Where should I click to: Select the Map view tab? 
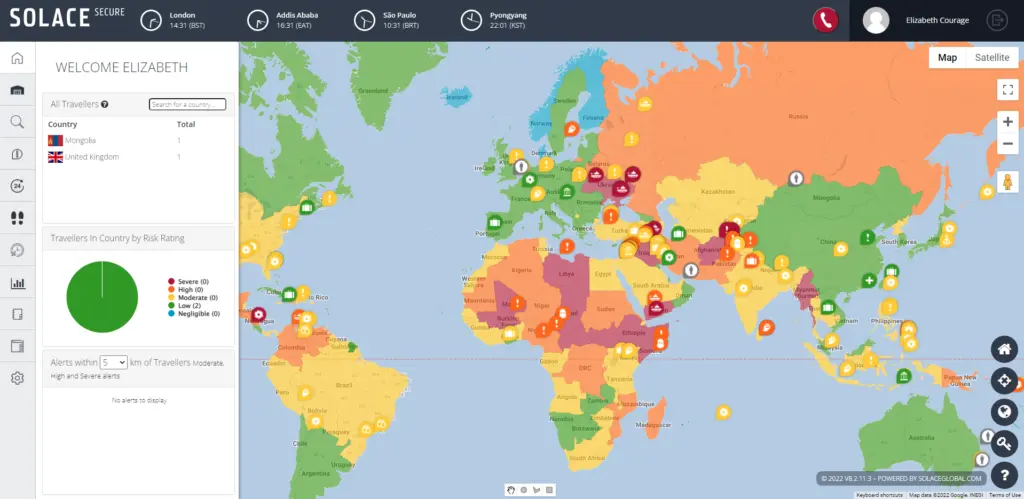[x=948, y=57]
